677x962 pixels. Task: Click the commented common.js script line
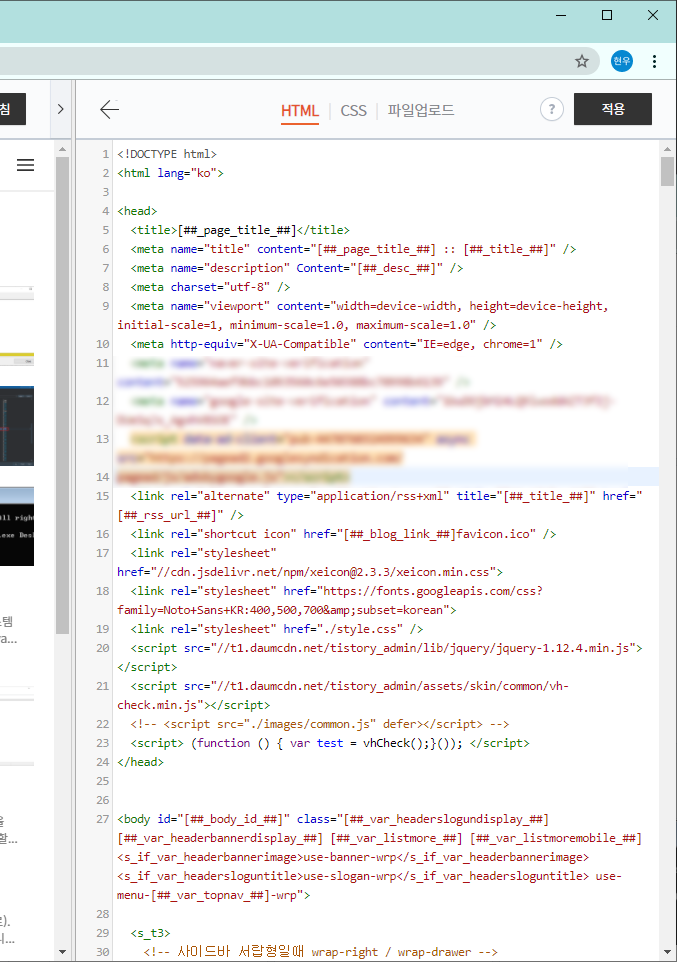tap(320, 725)
